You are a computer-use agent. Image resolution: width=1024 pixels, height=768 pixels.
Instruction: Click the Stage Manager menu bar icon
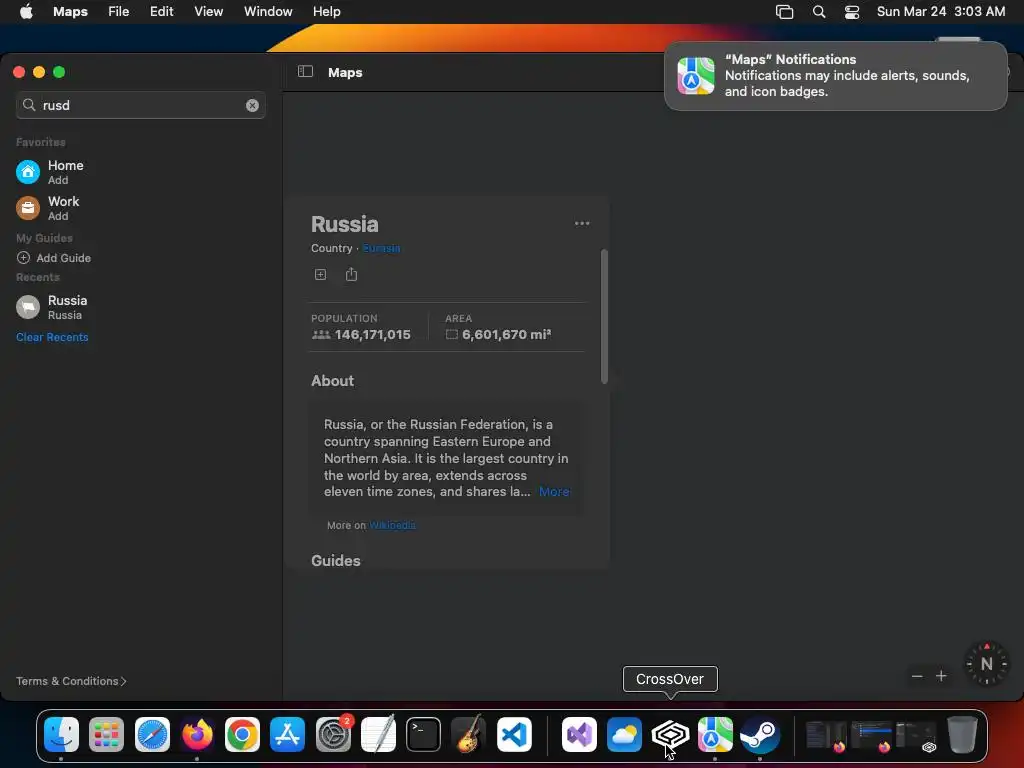point(784,12)
